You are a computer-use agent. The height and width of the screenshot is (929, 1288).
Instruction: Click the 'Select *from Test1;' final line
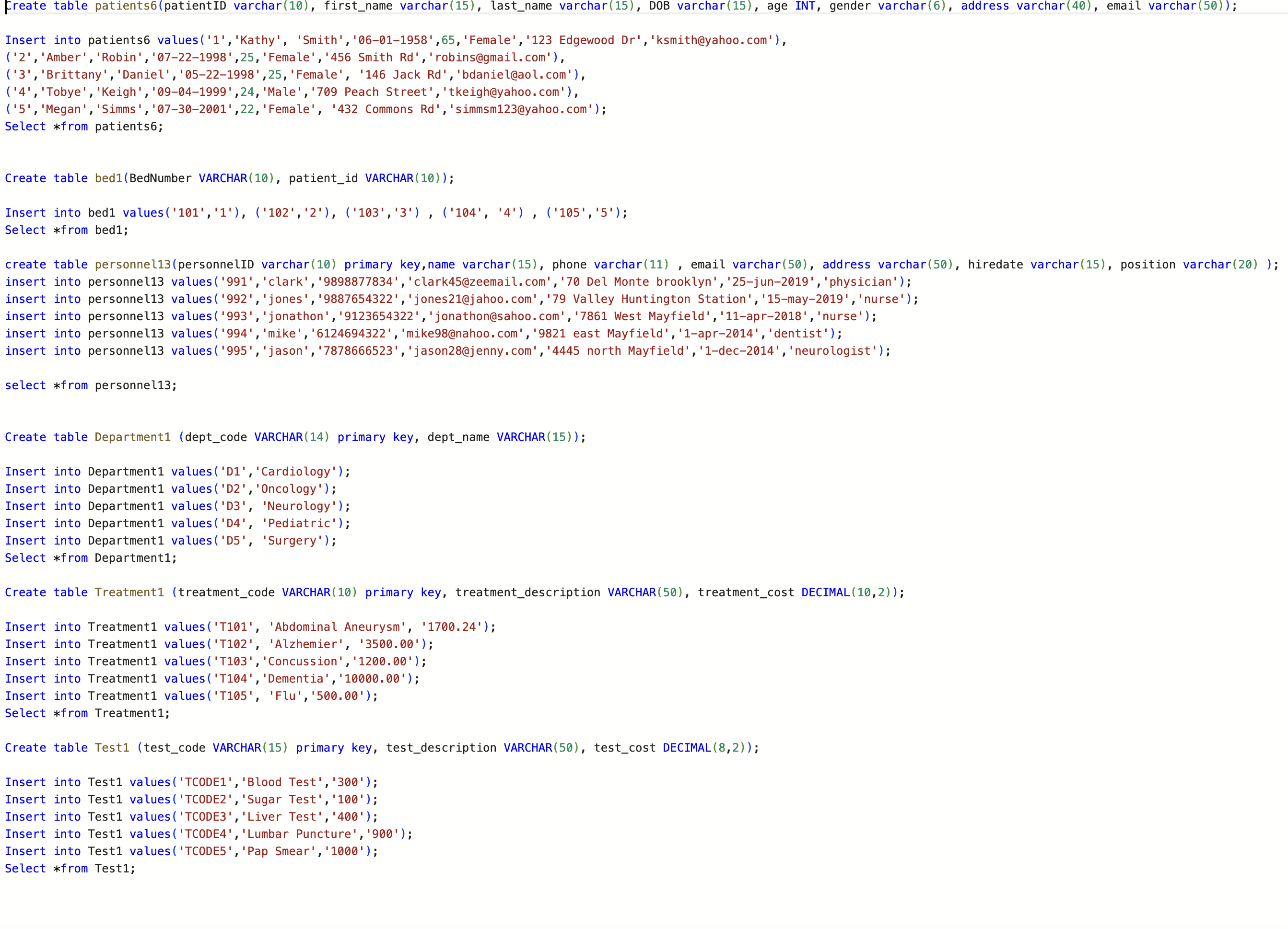click(x=70, y=869)
